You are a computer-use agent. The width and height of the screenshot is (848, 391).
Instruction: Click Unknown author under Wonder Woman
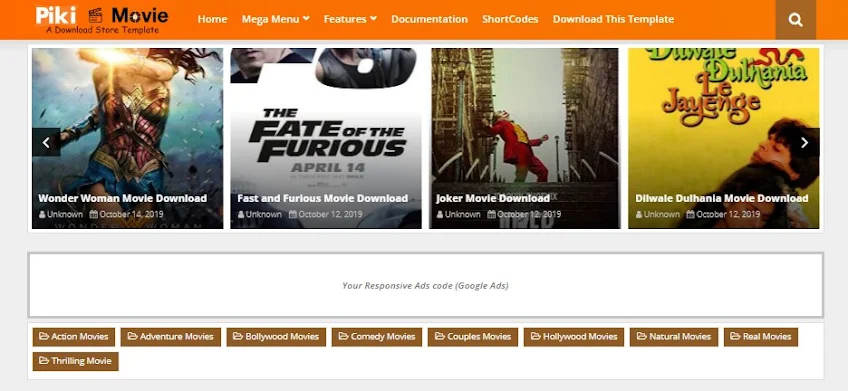click(61, 214)
